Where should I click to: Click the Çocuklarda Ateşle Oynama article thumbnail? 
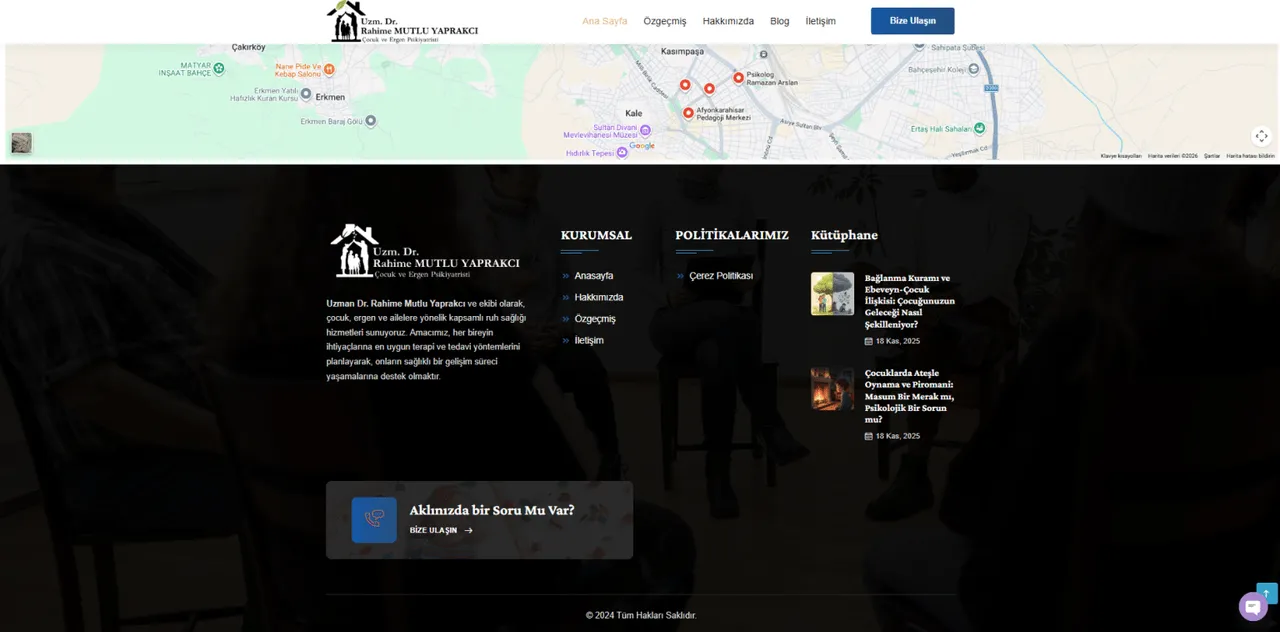[x=833, y=389]
